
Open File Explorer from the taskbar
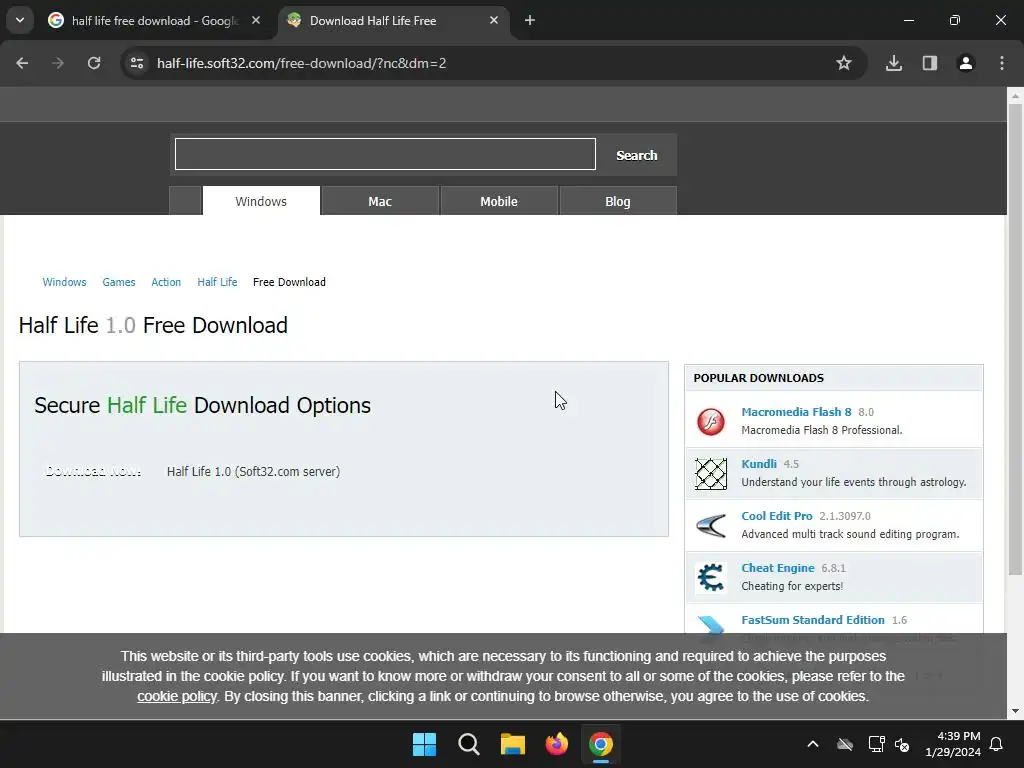coord(513,744)
